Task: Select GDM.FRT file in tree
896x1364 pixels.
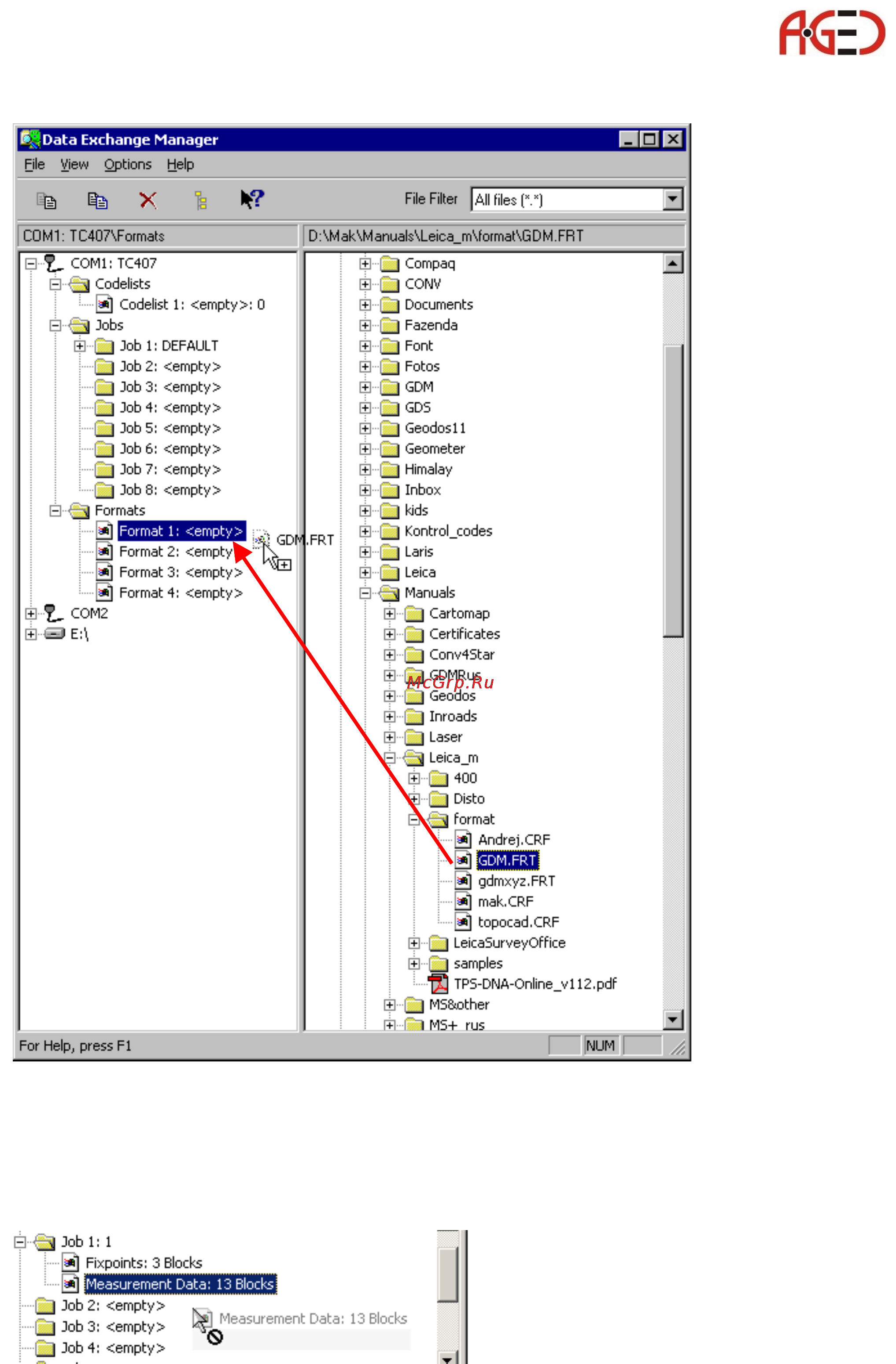Action: [508, 860]
